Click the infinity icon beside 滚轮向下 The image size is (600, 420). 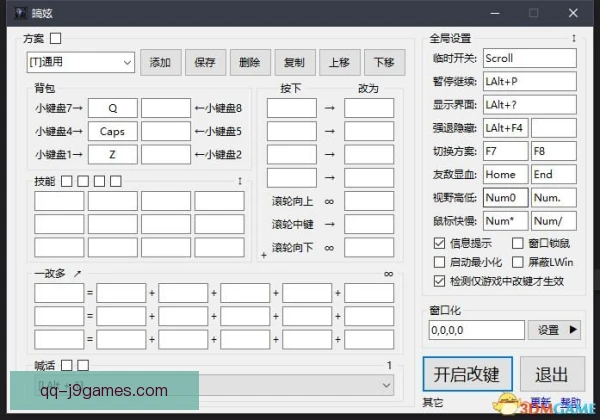tap(329, 248)
